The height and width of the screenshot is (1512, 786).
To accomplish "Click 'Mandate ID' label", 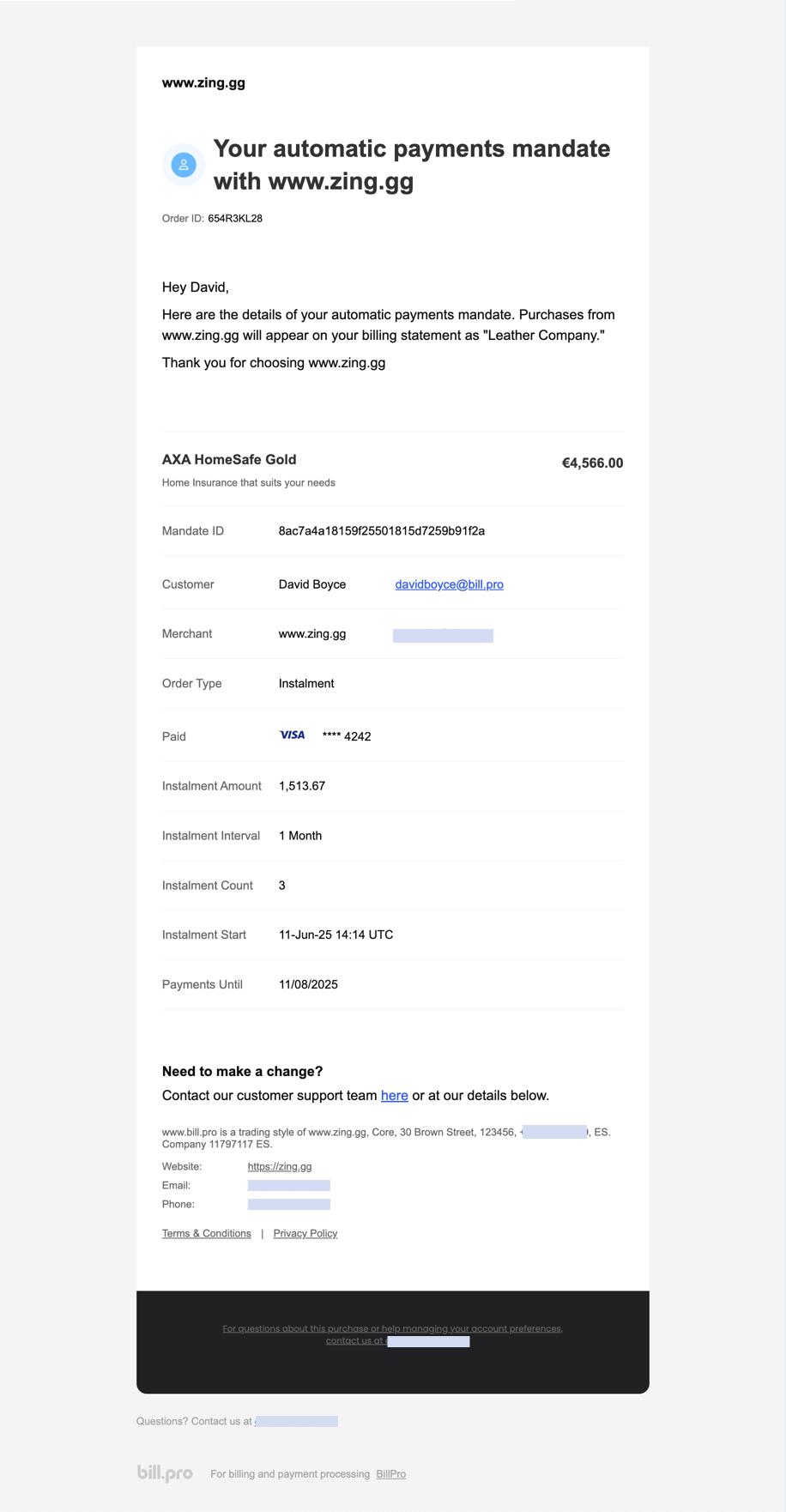I will [x=193, y=531].
